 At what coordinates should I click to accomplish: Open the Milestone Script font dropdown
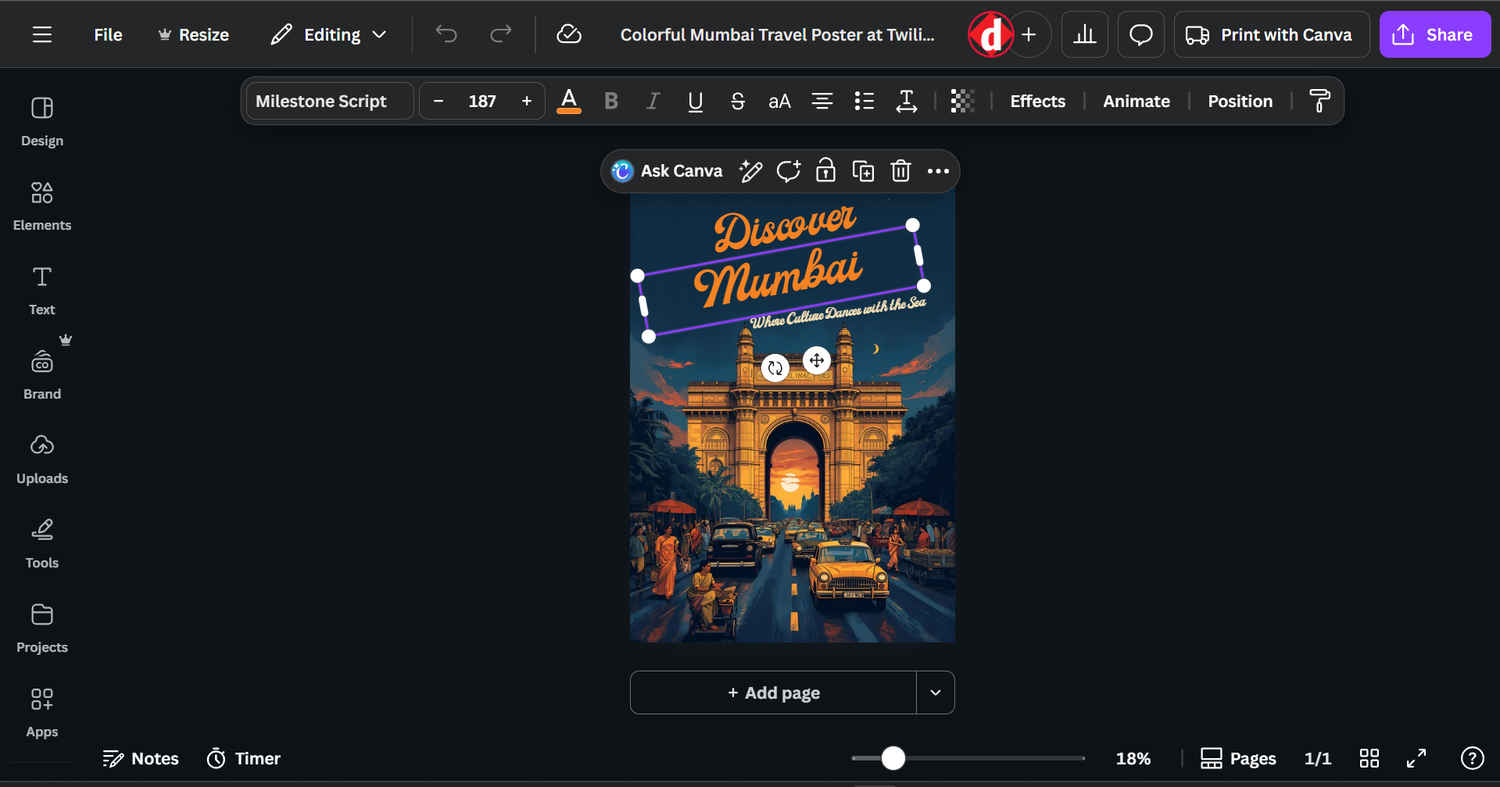click(329, 101)
